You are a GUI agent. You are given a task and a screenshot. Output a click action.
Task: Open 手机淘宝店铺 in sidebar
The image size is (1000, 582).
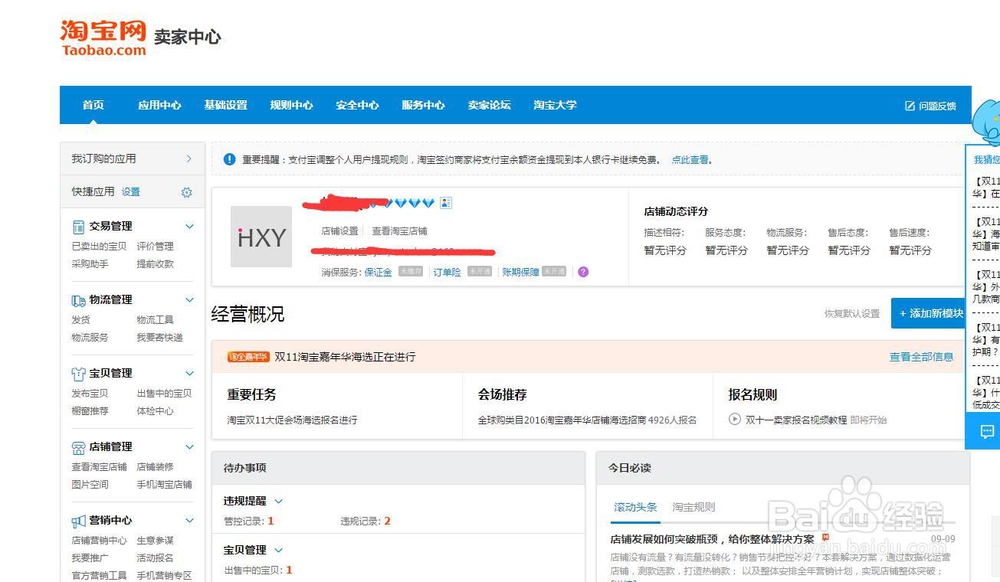point(165,484)
